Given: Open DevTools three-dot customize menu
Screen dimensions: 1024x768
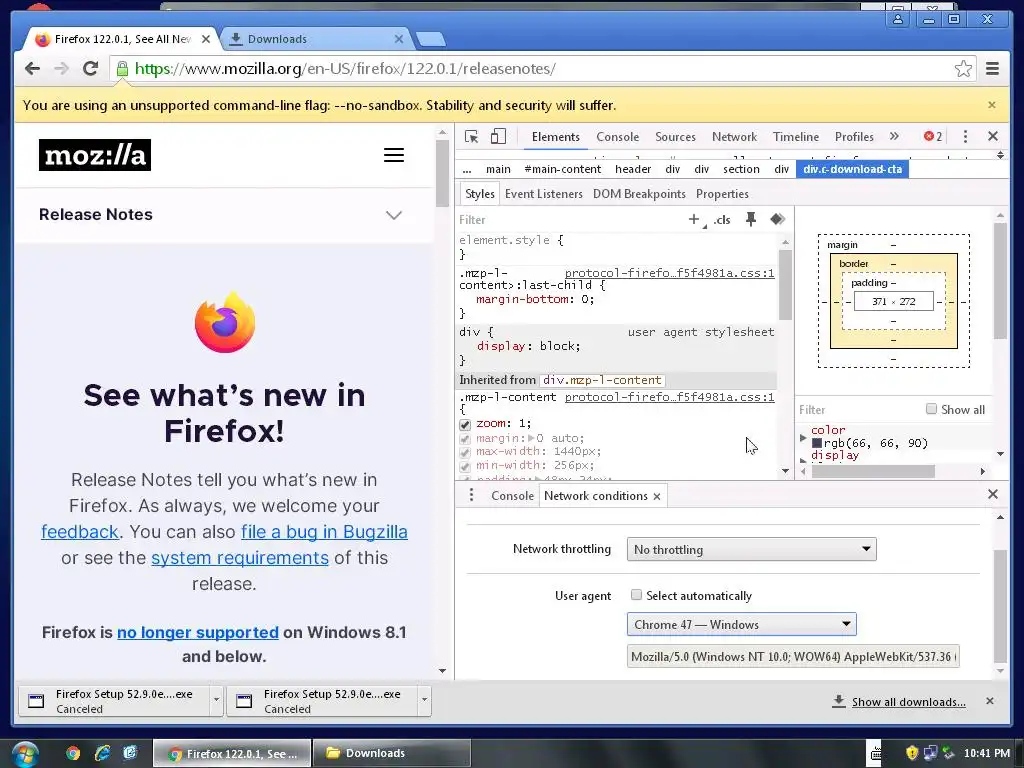Looking at the screenshot, I should [965, 136].
